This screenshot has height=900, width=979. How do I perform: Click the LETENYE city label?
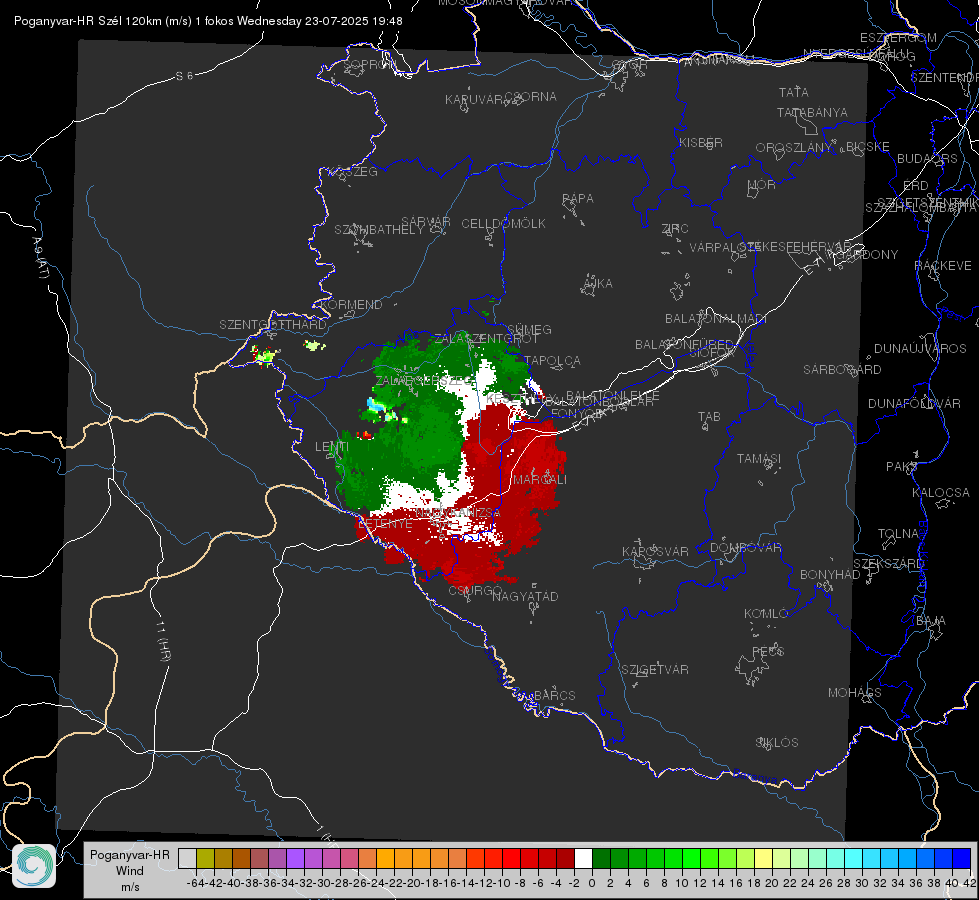tap(385, 524)
